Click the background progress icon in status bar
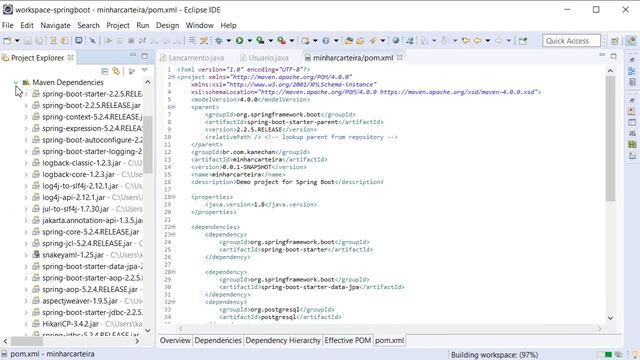 (619, 354)
